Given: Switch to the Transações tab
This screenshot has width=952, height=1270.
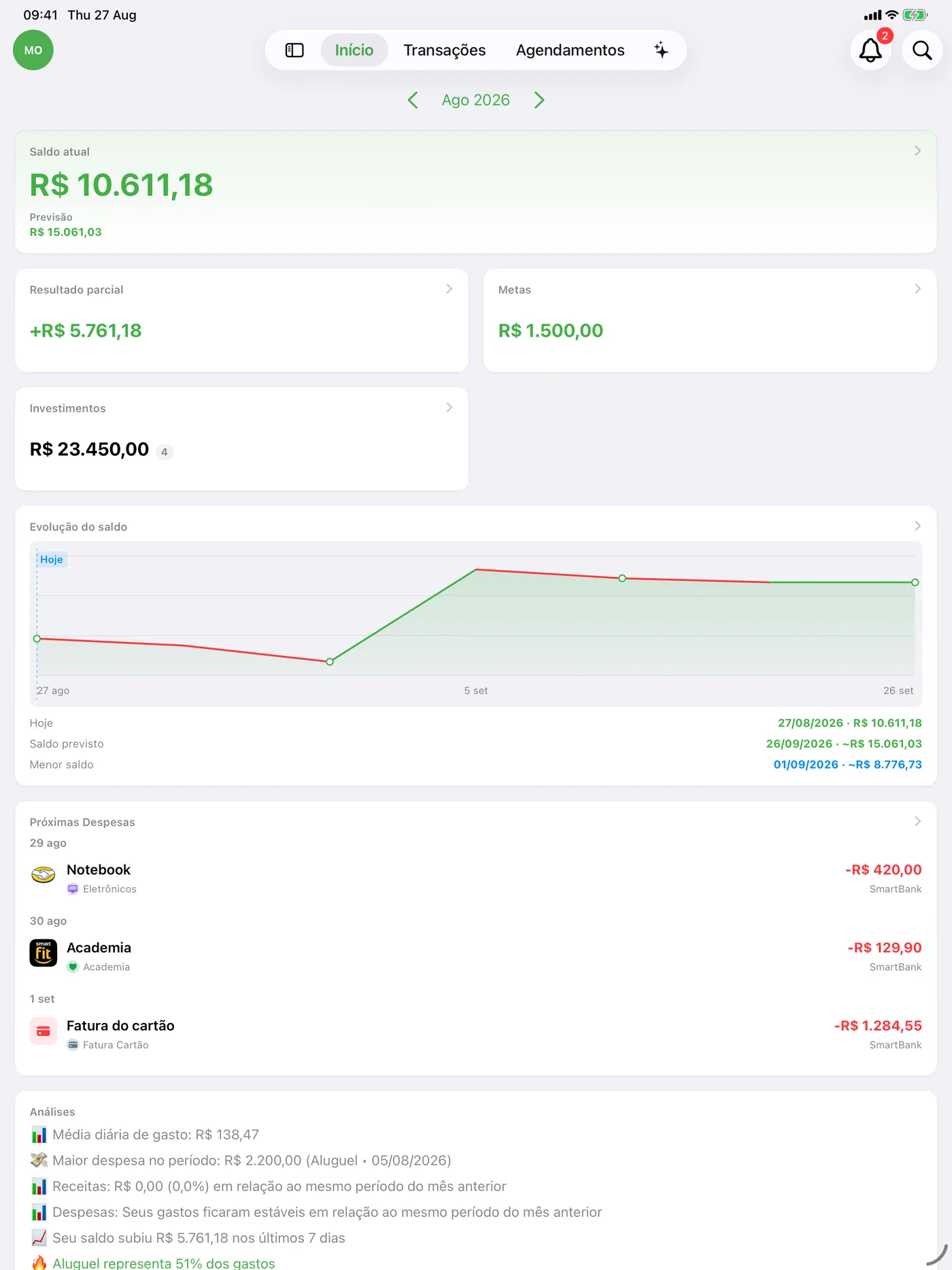Looking at the screenshot, I should 445,50.
